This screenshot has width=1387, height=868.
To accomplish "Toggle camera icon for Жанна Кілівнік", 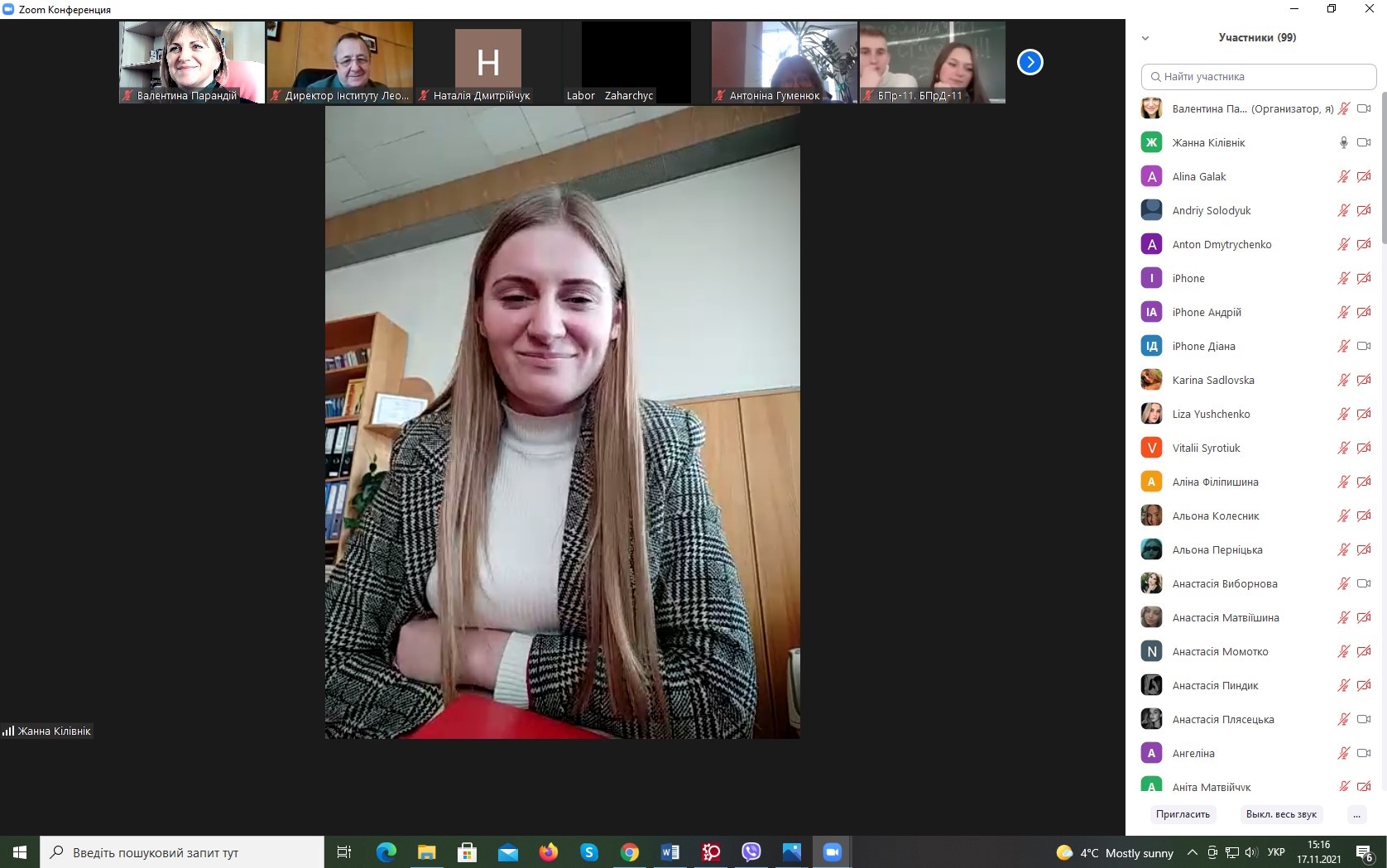I will click(1364, 142).
